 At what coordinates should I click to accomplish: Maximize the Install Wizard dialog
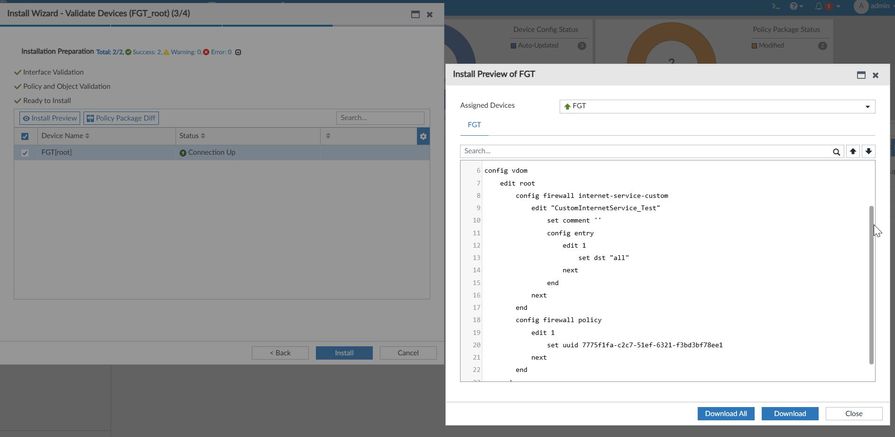pos(416,14)
